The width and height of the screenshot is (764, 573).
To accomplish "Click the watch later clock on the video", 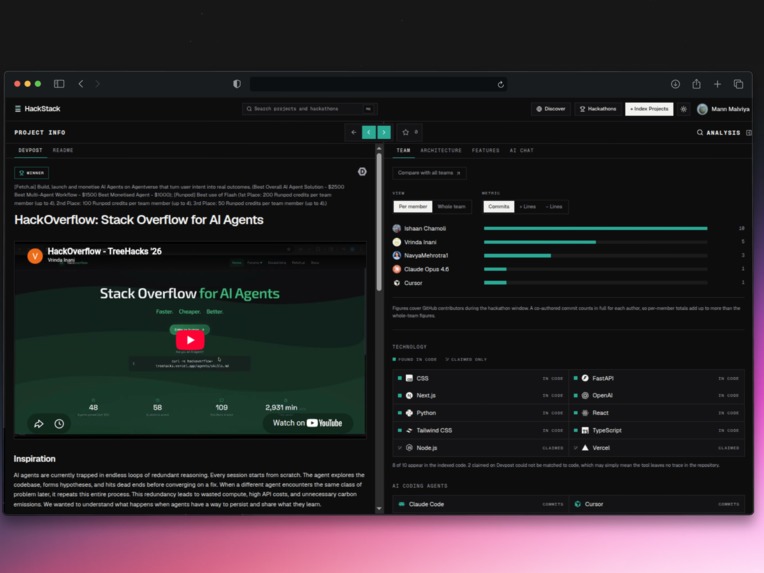I will point(59,424).
